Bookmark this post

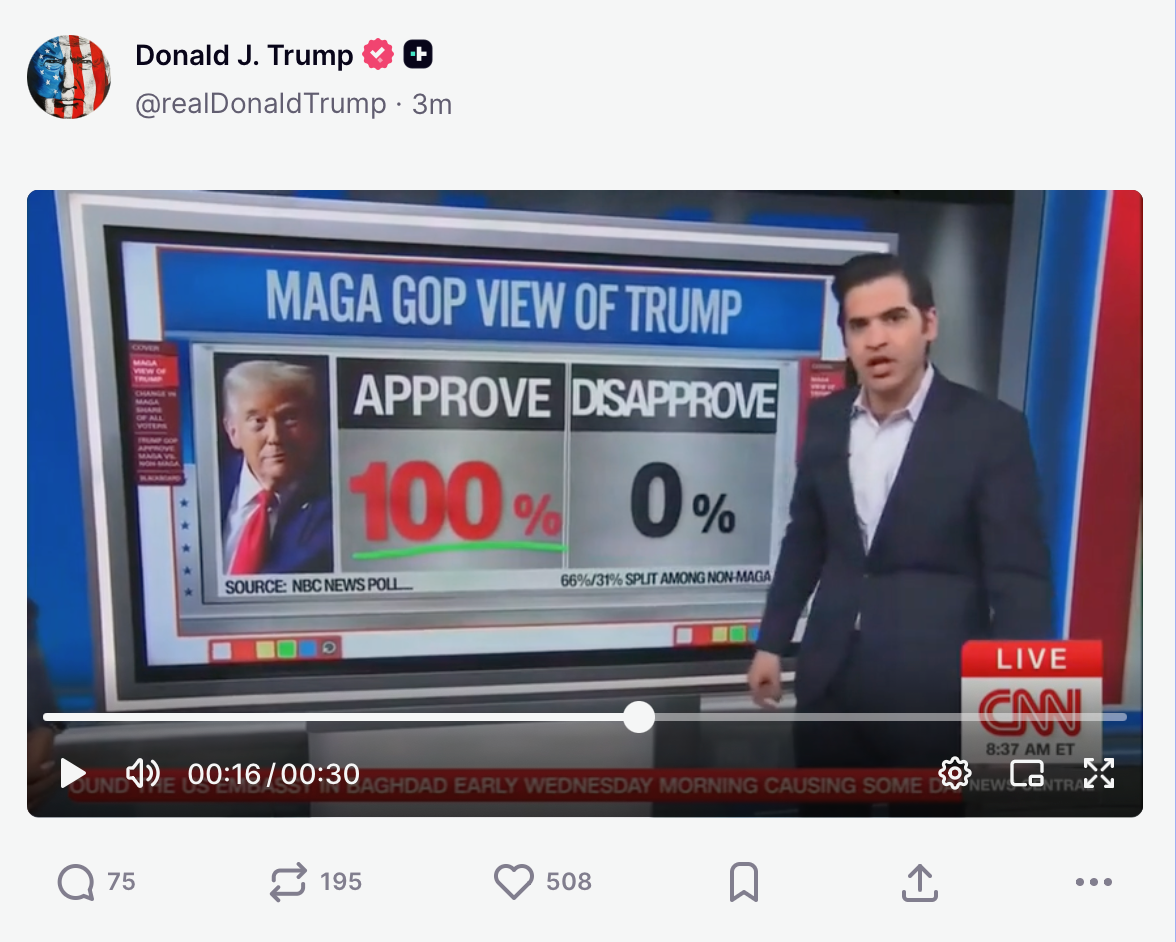(743, 882)
